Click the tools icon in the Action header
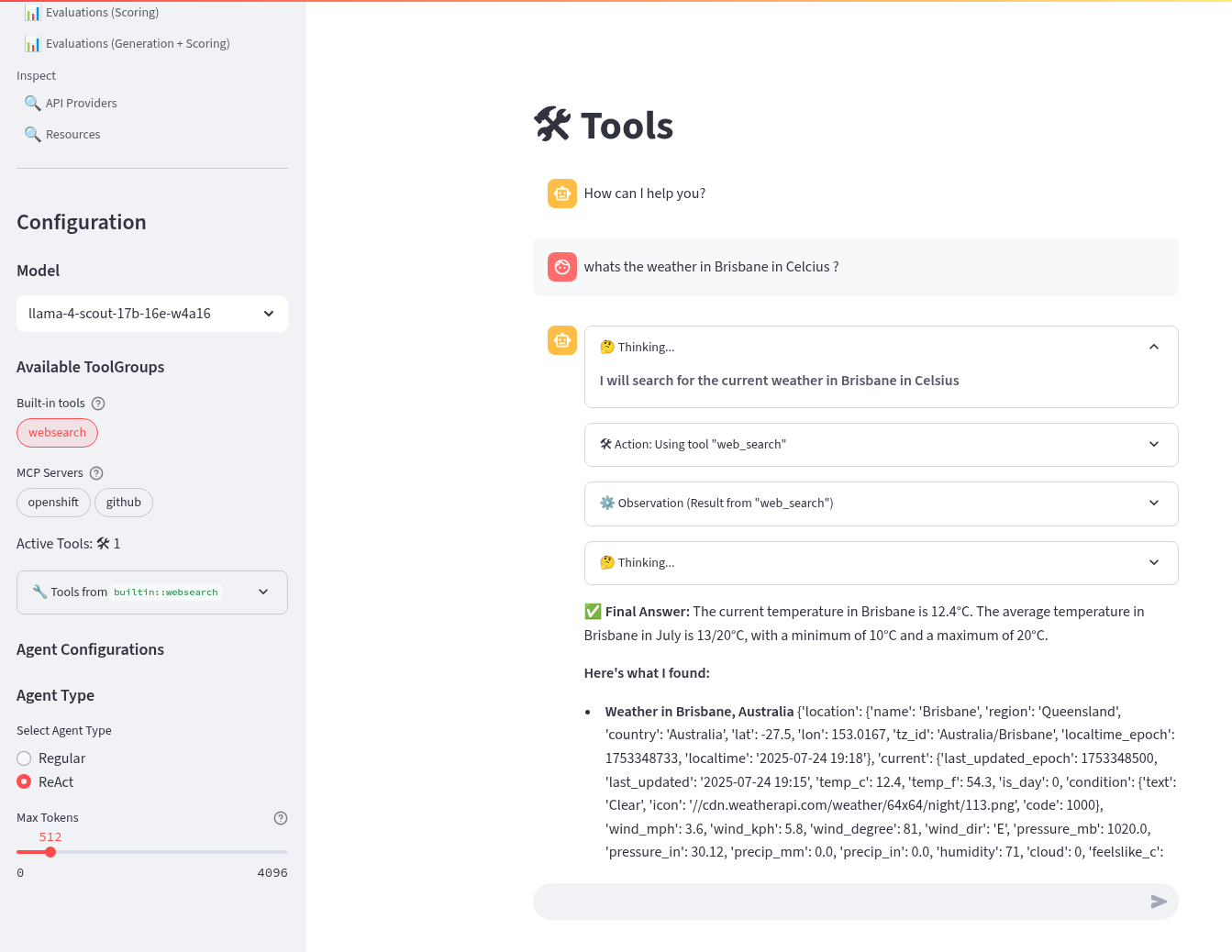Viewport: 1232px width, 952px height. (605, 445)
